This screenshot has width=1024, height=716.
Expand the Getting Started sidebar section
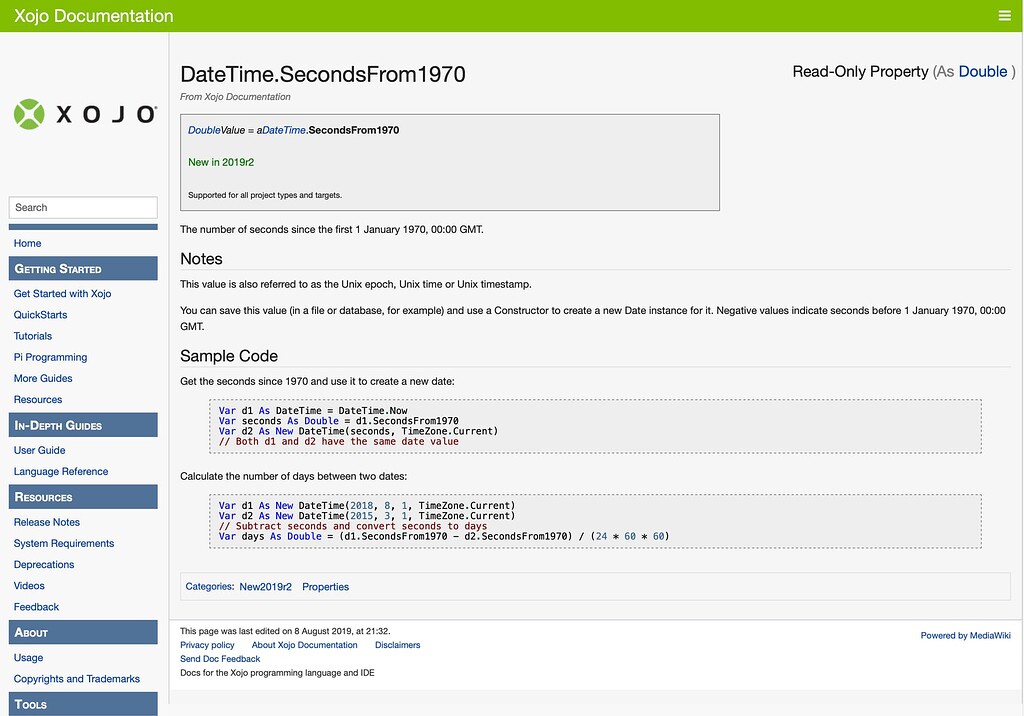click(83, 268)
